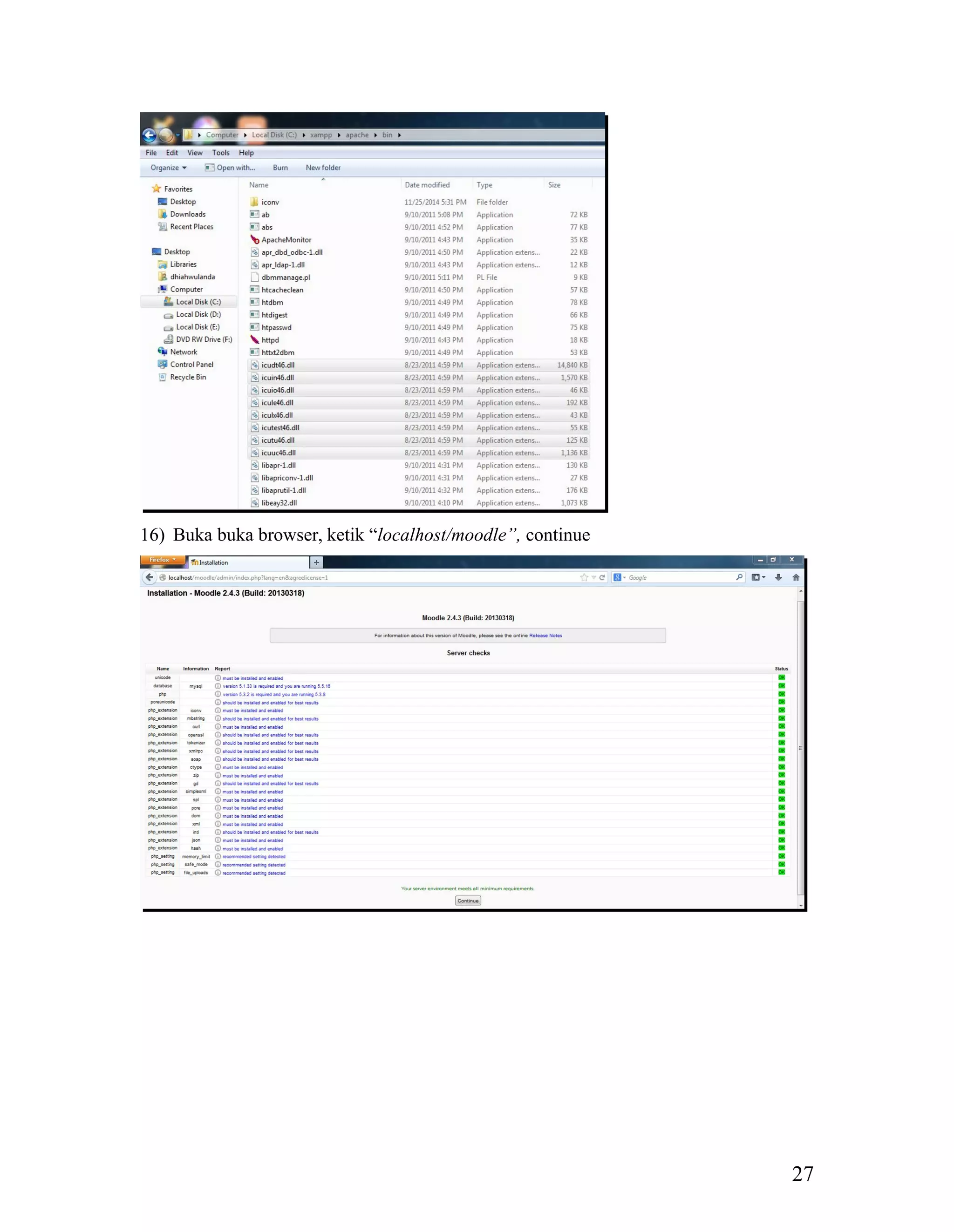This screenshot has height=1232, width=954.
Task: Sort files by Size column
Action: tap(554, 185)
